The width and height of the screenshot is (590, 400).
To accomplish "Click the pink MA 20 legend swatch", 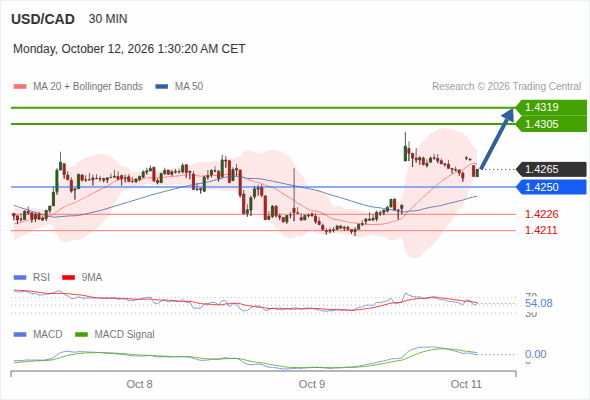I will tap(20, 87).
